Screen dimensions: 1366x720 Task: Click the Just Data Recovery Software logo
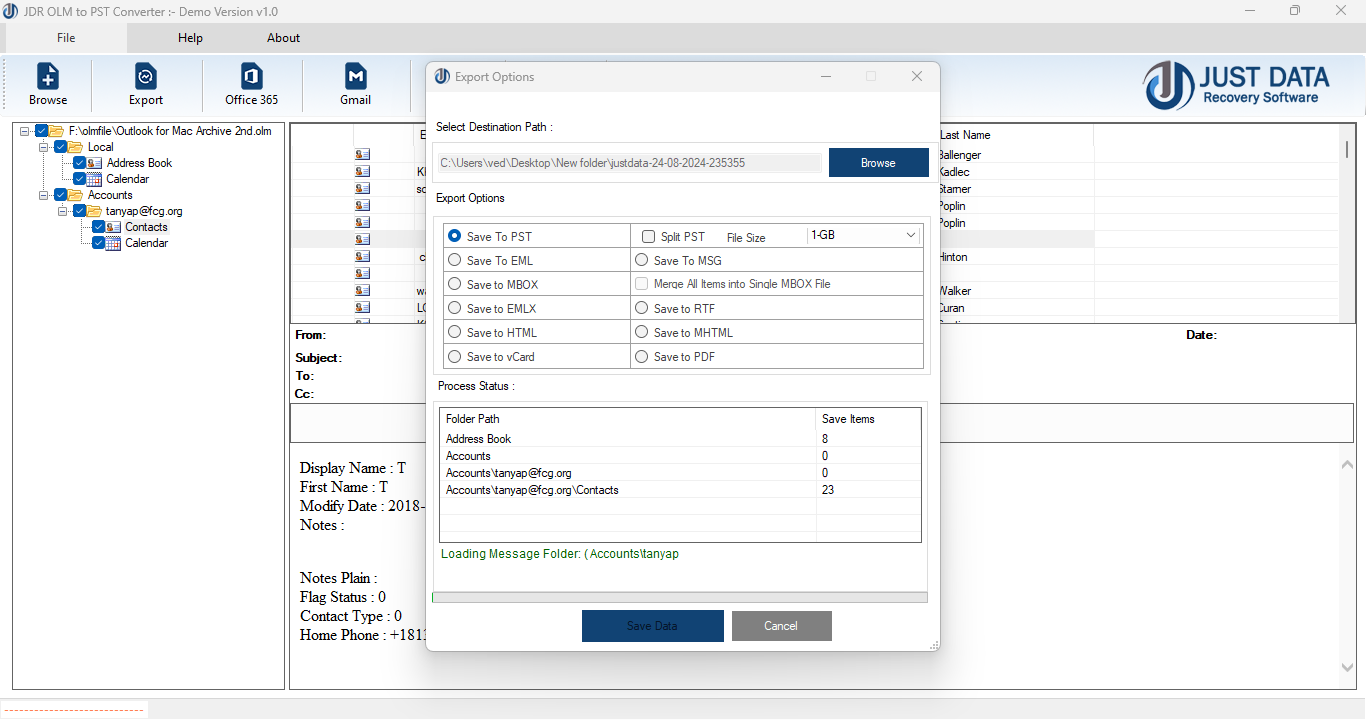1237,85
